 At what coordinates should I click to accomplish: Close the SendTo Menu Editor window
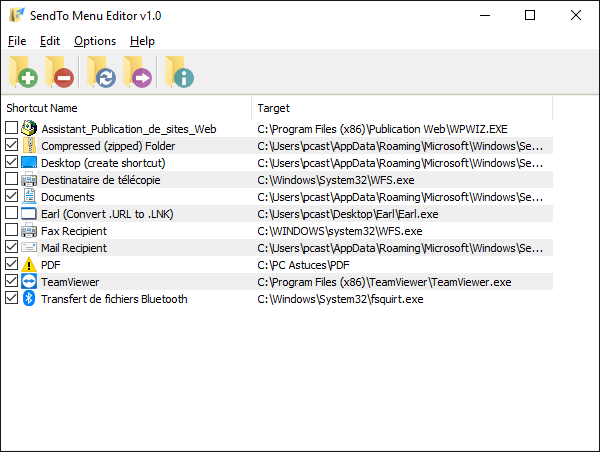tap(576, 15)
